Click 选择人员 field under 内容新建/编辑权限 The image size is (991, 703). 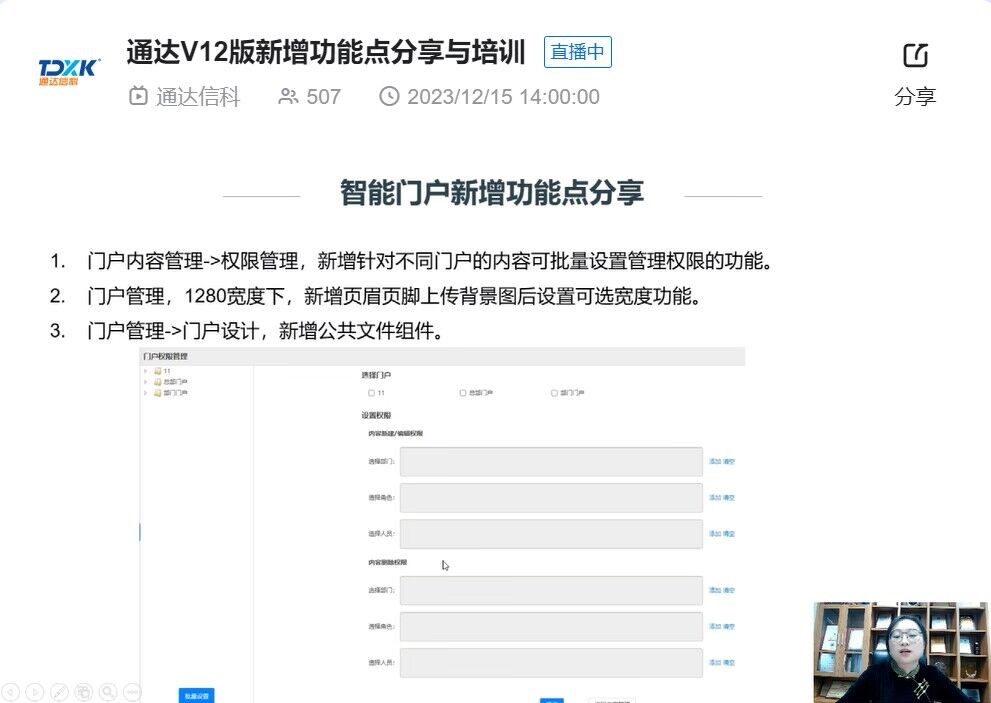551,534
